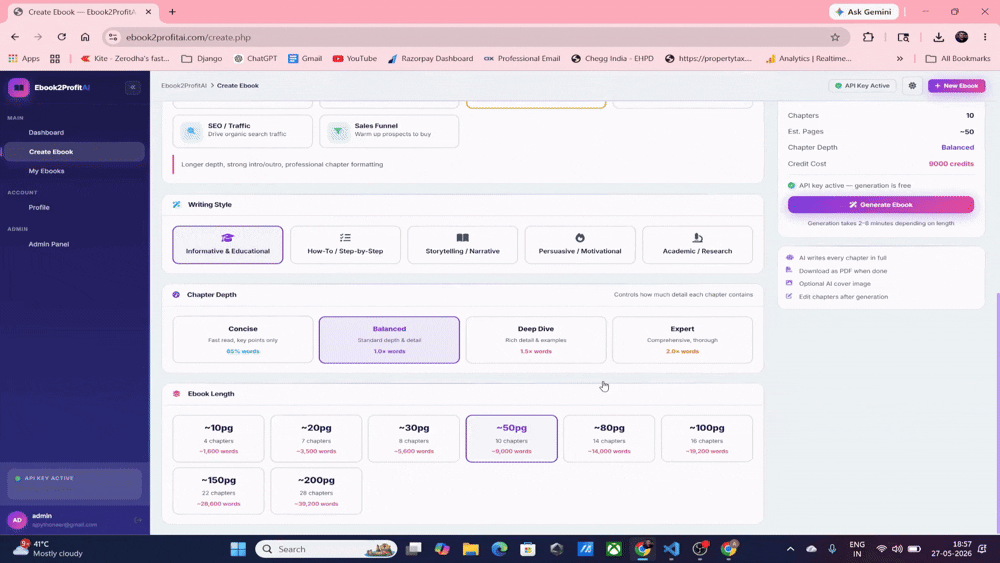This screenshot has width=1000, height=563.
Task: Pick the Storytelling / Narrative writing style
Action: [462, 245]
